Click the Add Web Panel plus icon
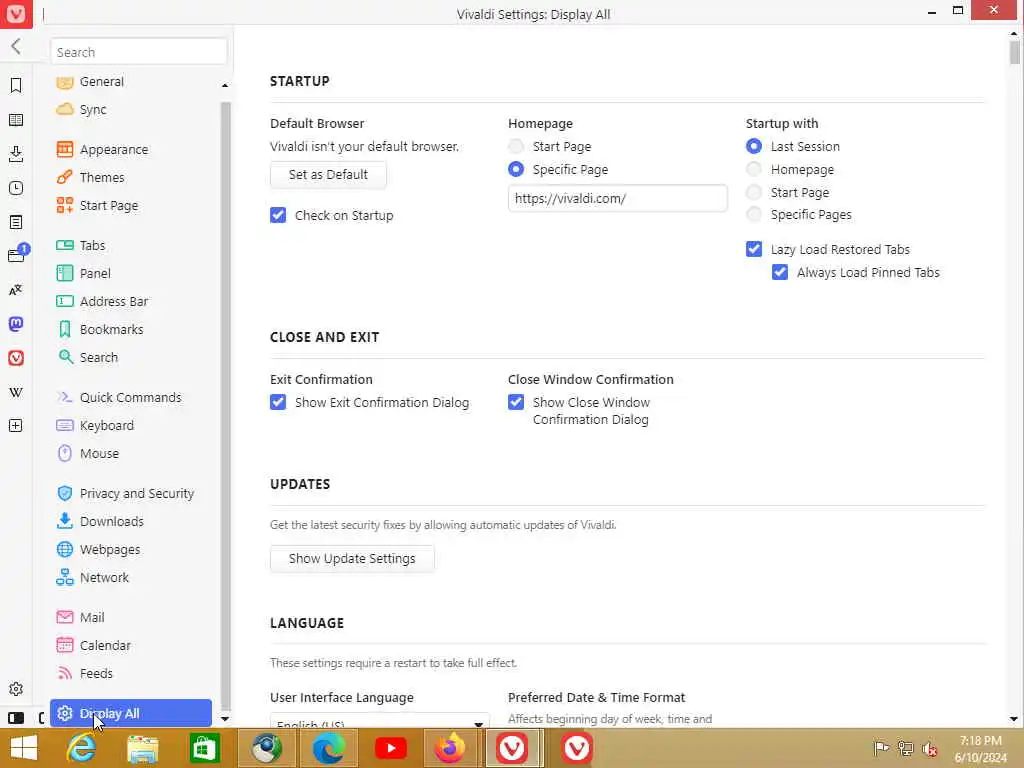Image resolution: width=1024 pixels, height=768 pixels. pos(16,426)
